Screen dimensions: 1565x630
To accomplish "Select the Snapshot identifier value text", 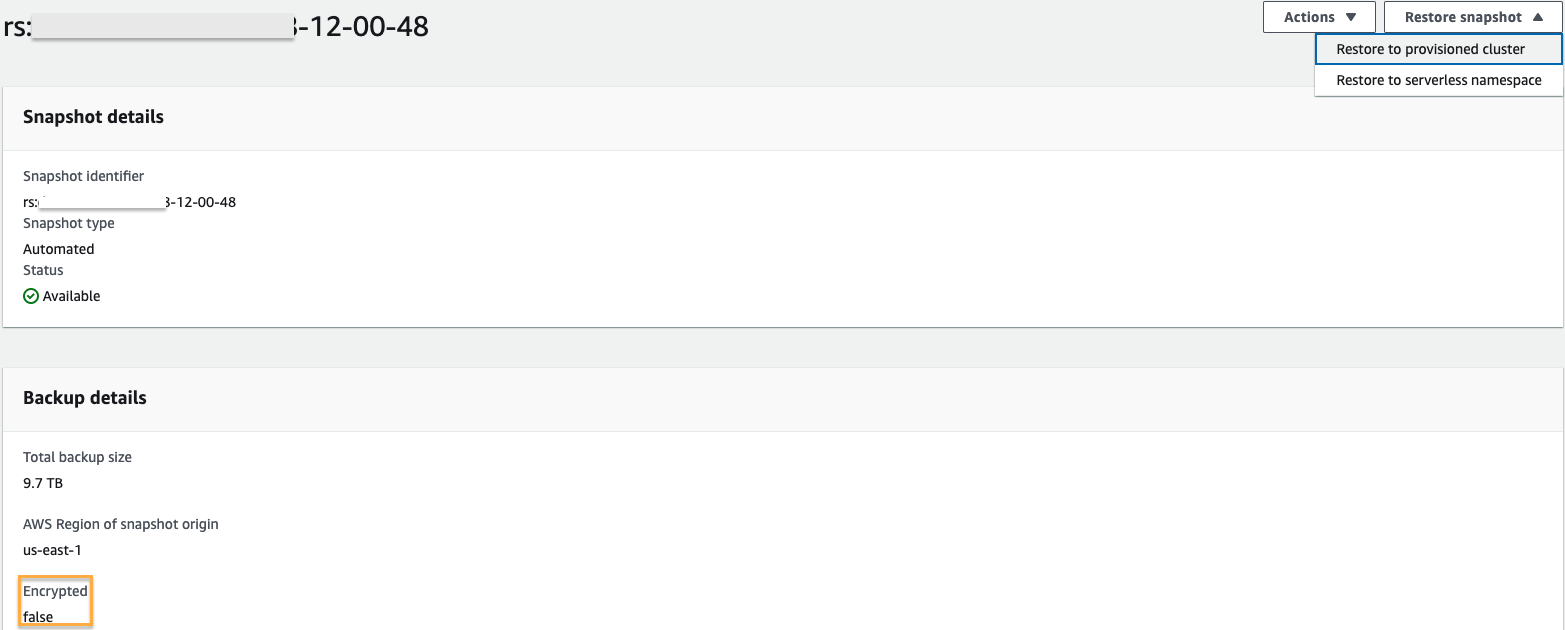I will coord(130,201).
